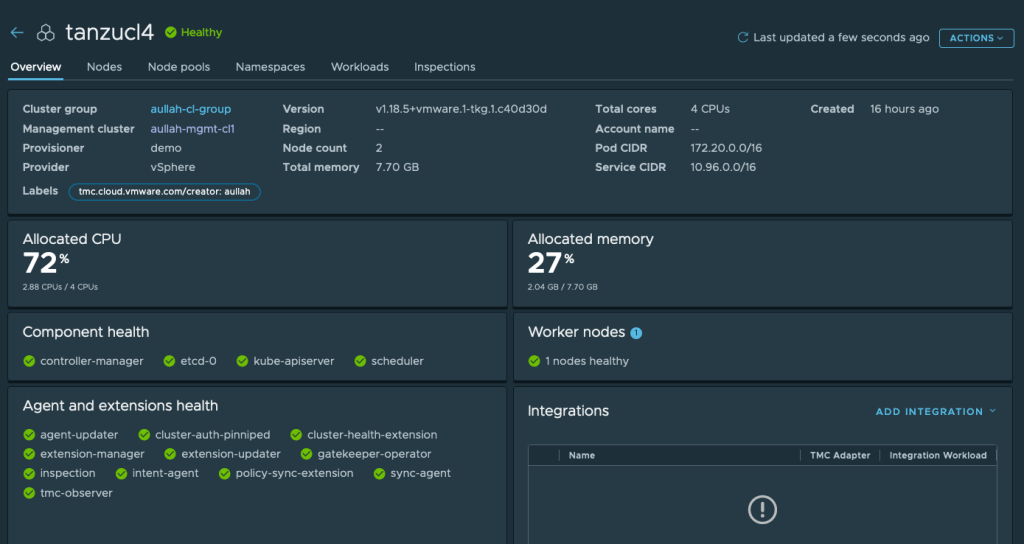
Task: Switch to the Nodes tab
Action: tap(104, 67)
